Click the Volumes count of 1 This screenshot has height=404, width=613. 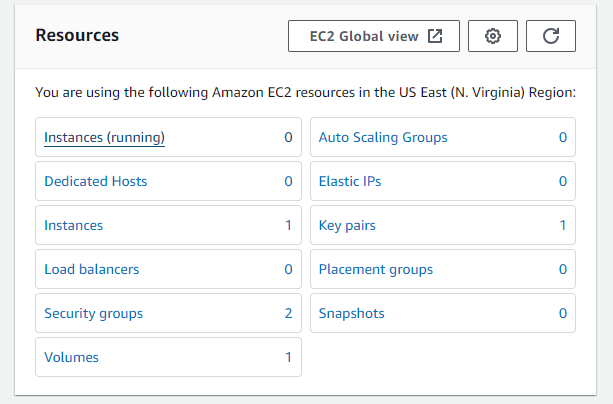(288, 357)
